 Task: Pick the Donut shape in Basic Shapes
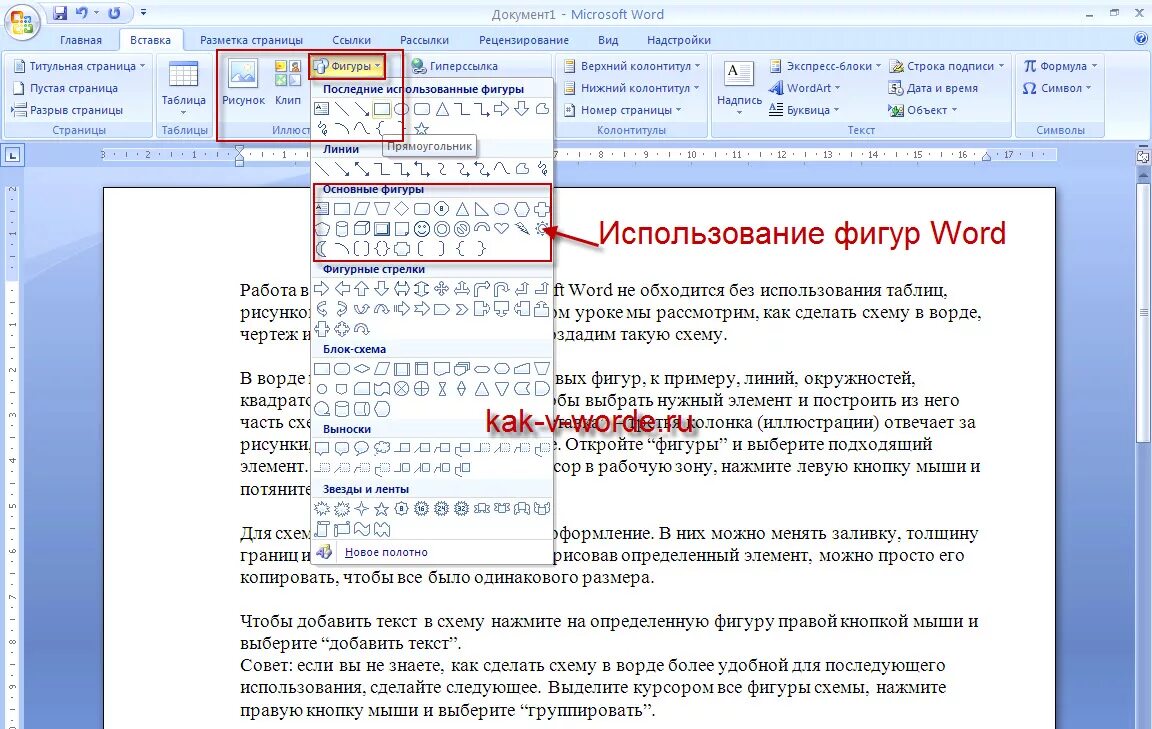click(x=442, y=229)
